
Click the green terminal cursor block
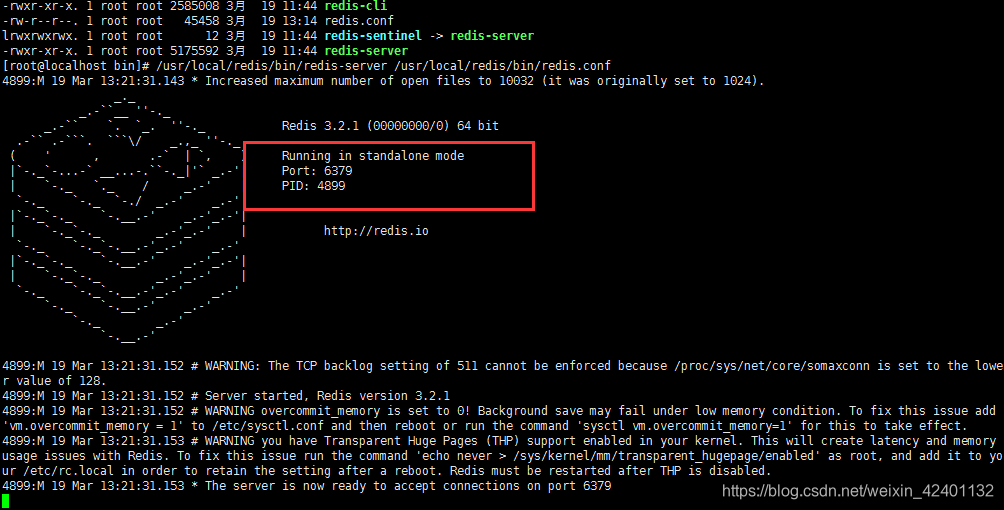coord(6,501)
